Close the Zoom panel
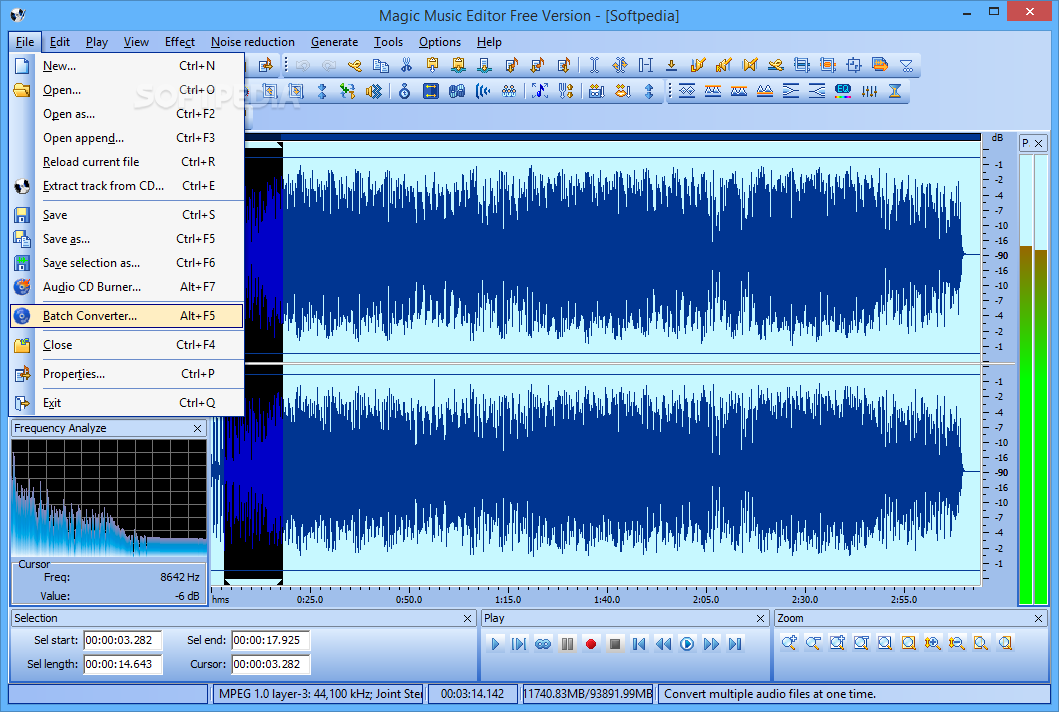The height and width of the screenshot is (712, 1059). point(1039,618)
